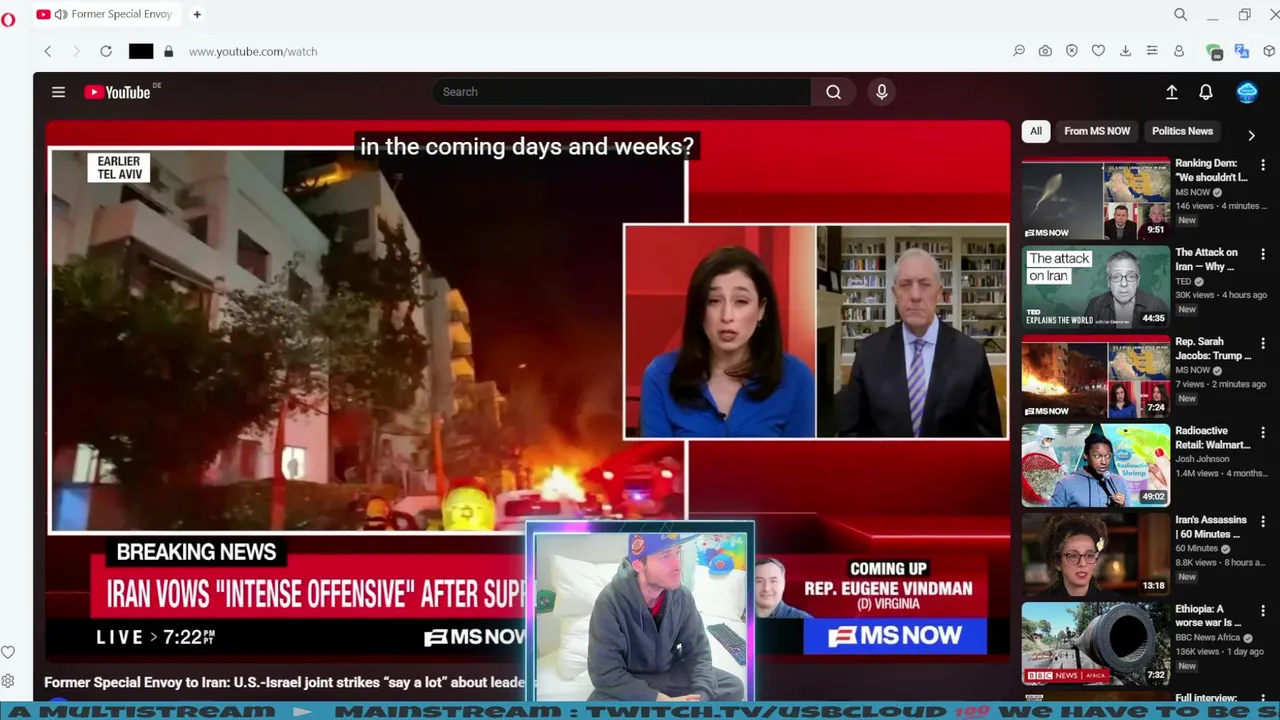
Task: Open options for Rep. Sarah Jacobs video
Action: pyautogui.click(x=1263, y=343)
